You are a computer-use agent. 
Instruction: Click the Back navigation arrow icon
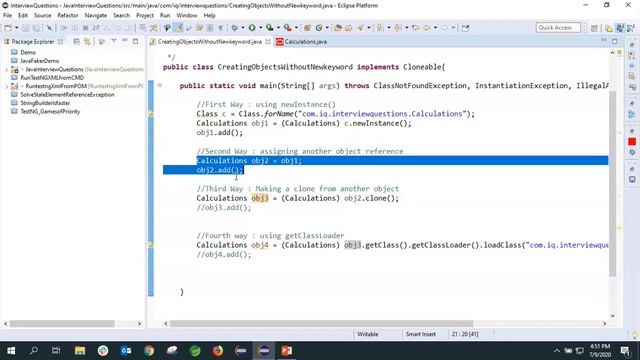tap(427, 28)
